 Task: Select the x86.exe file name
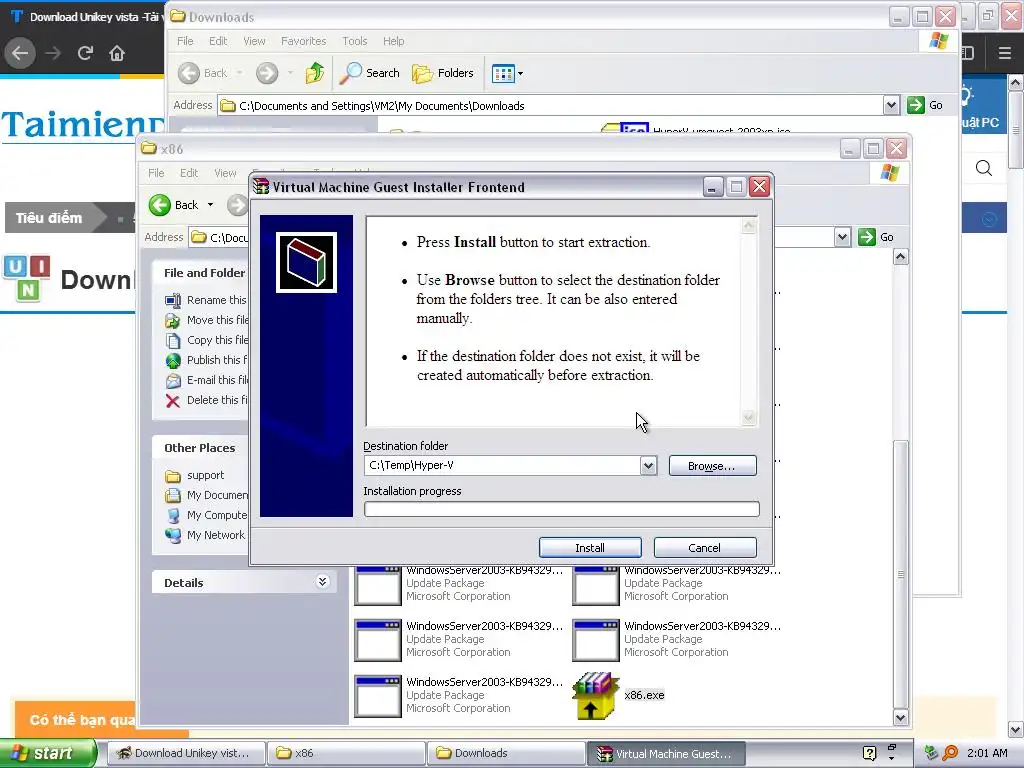[x=644, y=695]
